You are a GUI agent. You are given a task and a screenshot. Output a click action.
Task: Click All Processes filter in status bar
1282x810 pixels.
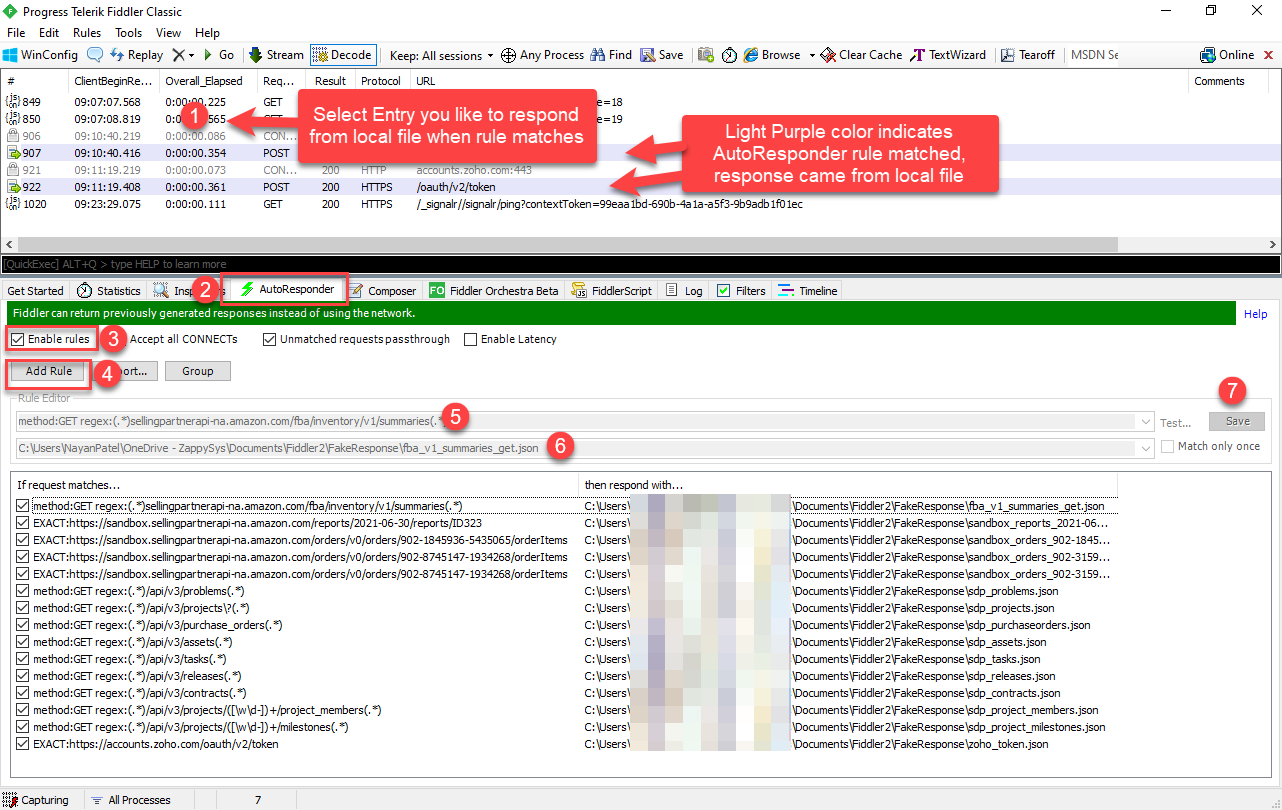[130, 800]
